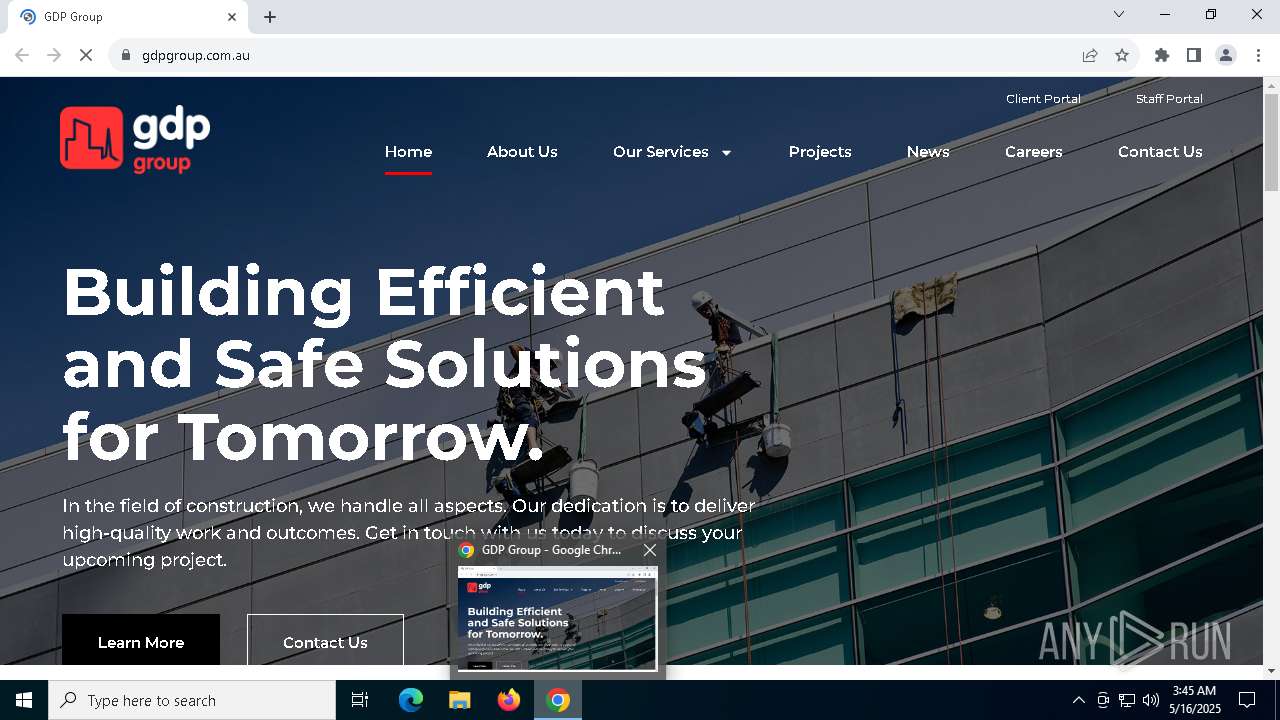Open the Staff Portal link

1169,99
